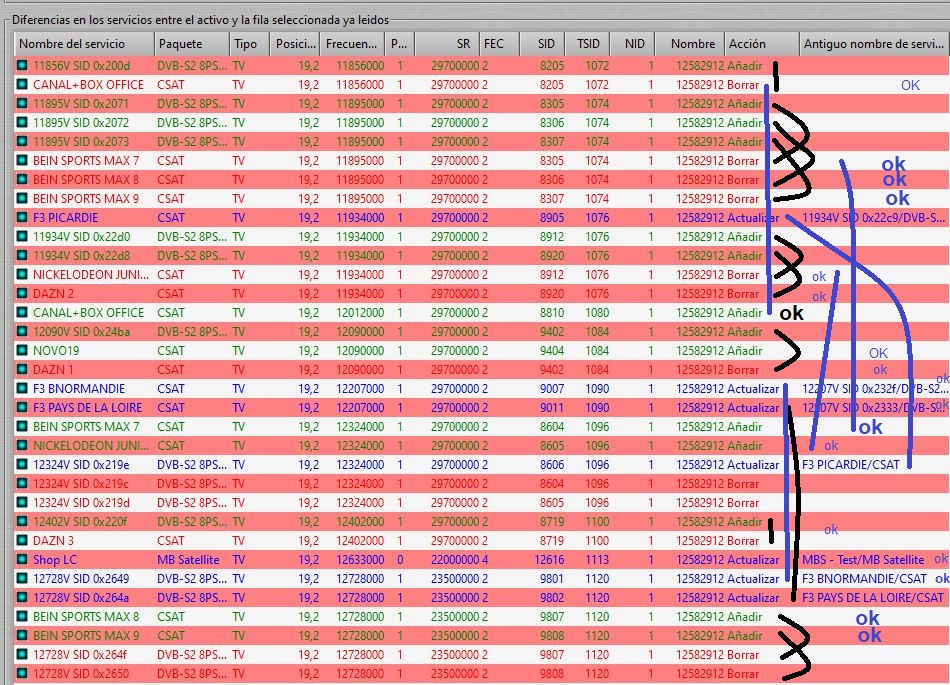Select the F3 BNORMANDIE service name
This screenshot has height=685, width=950.
pos(79,388)
